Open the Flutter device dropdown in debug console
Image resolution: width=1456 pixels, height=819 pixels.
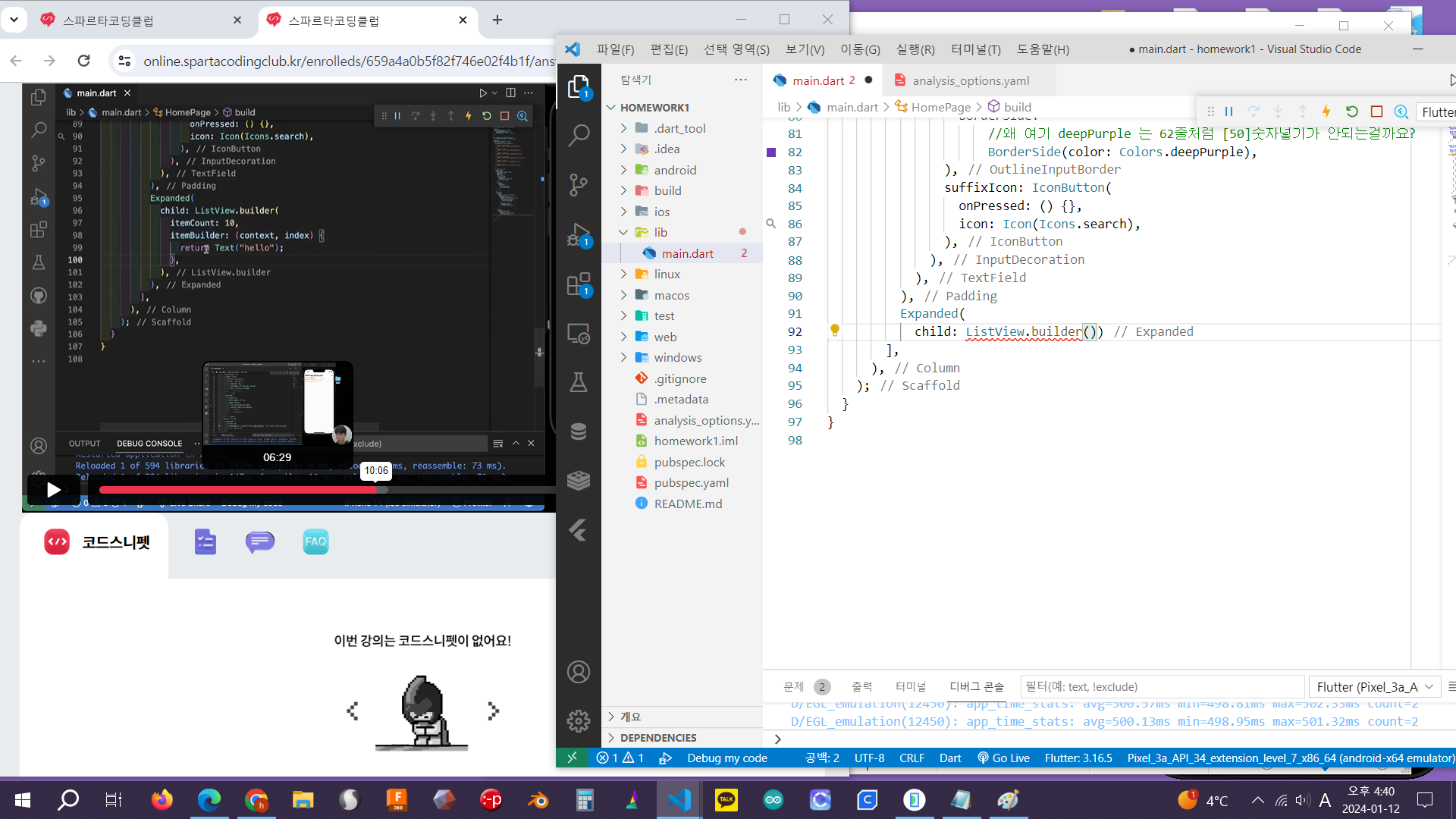tap(1375, 686)
